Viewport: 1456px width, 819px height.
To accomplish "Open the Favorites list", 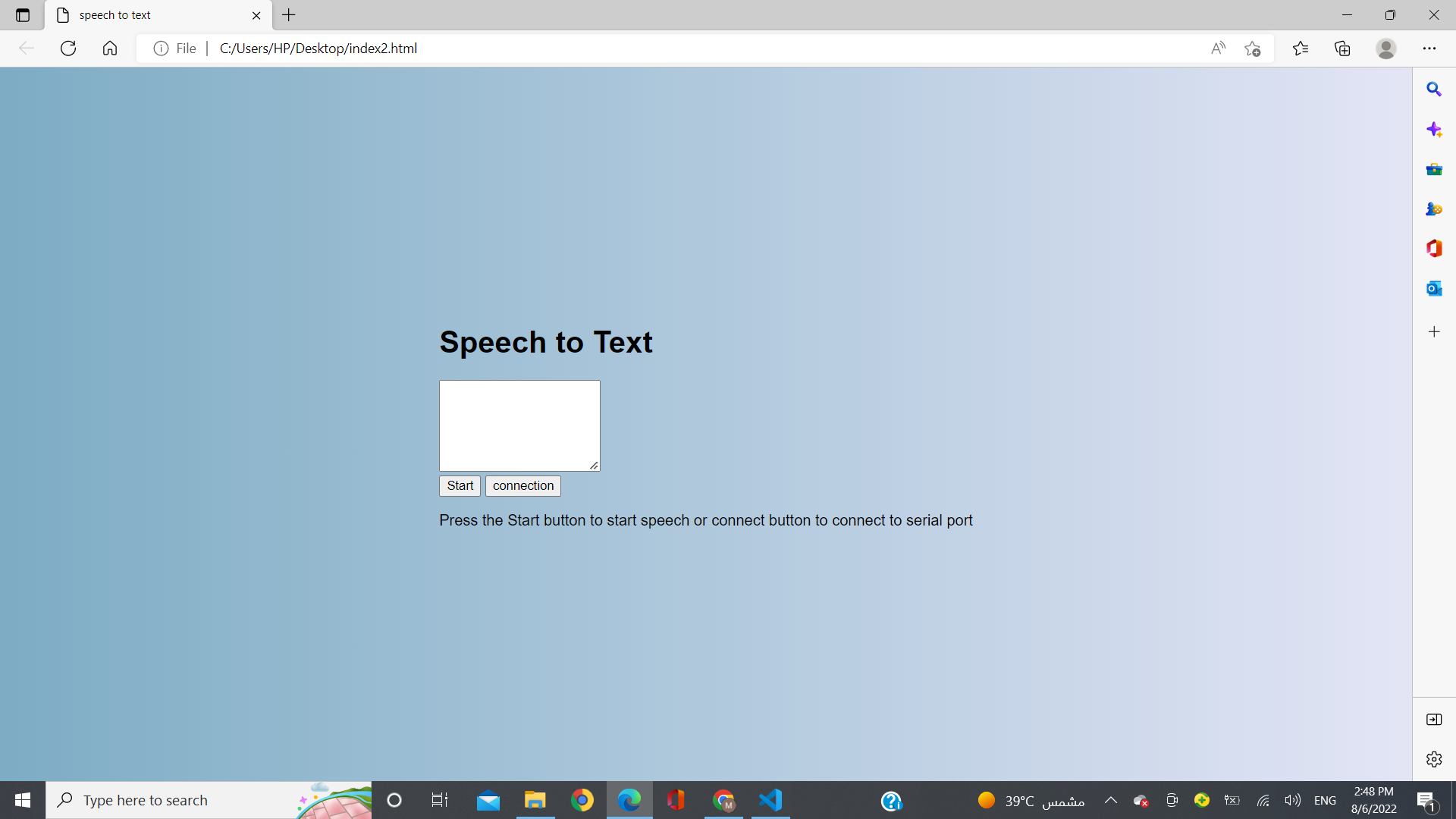I will (1301, 49).
